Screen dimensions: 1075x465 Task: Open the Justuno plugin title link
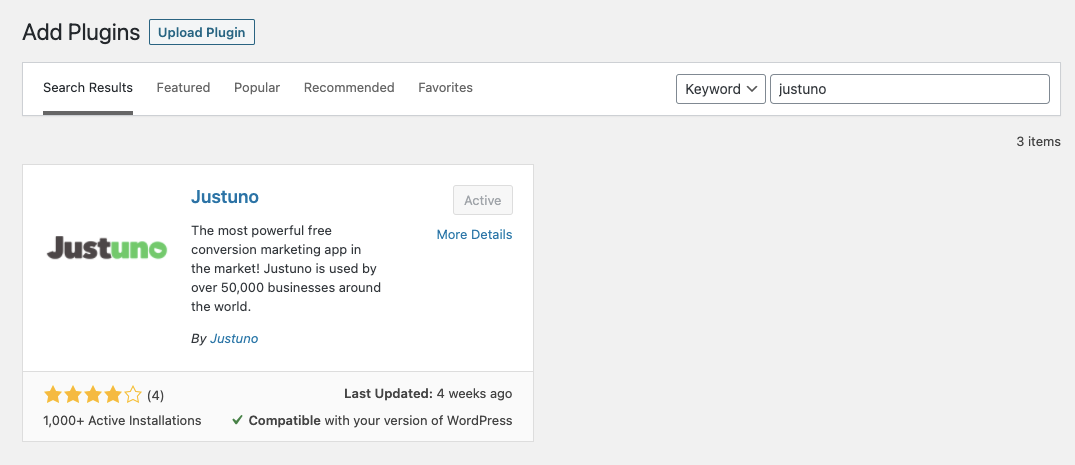coord(225,197)
